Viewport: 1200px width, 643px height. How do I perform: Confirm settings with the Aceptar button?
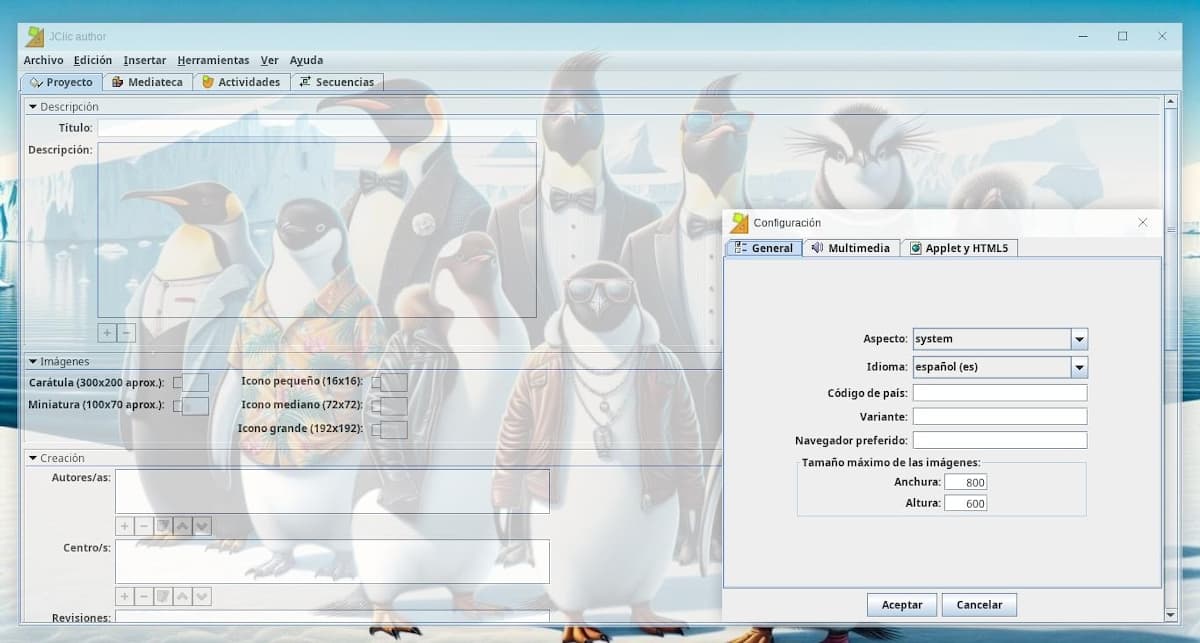[902, 605]
